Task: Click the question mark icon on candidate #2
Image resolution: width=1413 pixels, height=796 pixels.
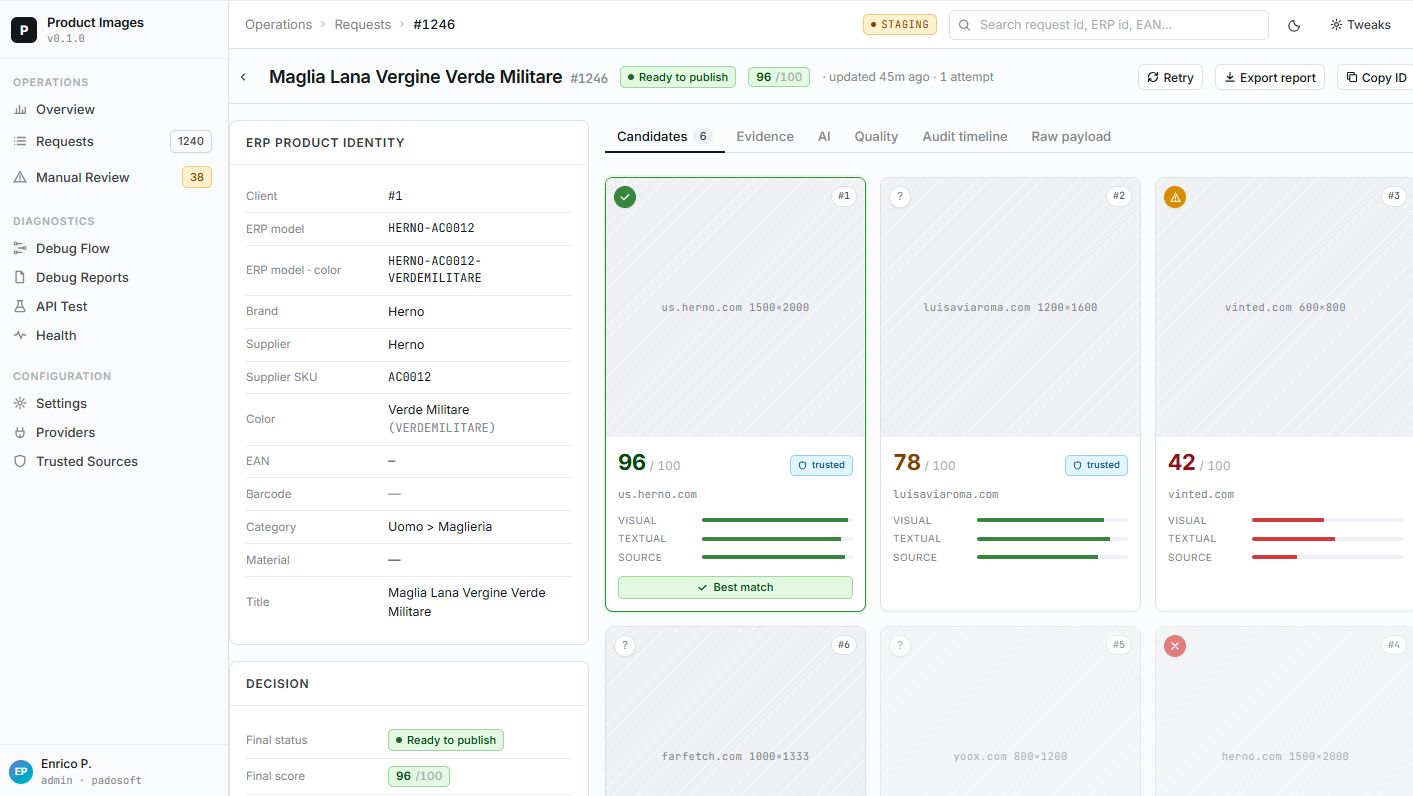Action: (900, 197)
